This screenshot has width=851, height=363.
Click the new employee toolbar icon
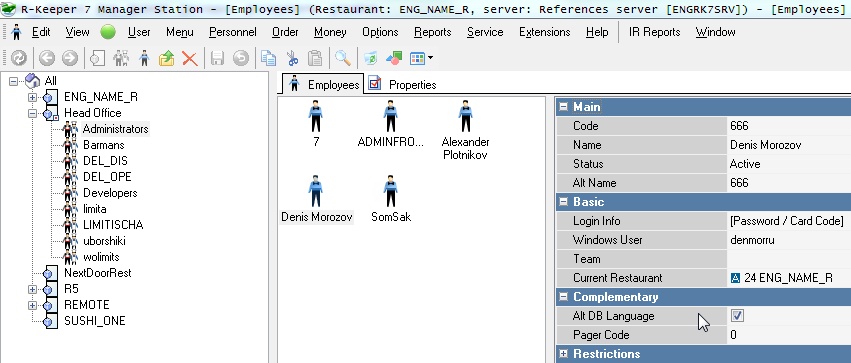pyautogui.click(x=144, y=58)
